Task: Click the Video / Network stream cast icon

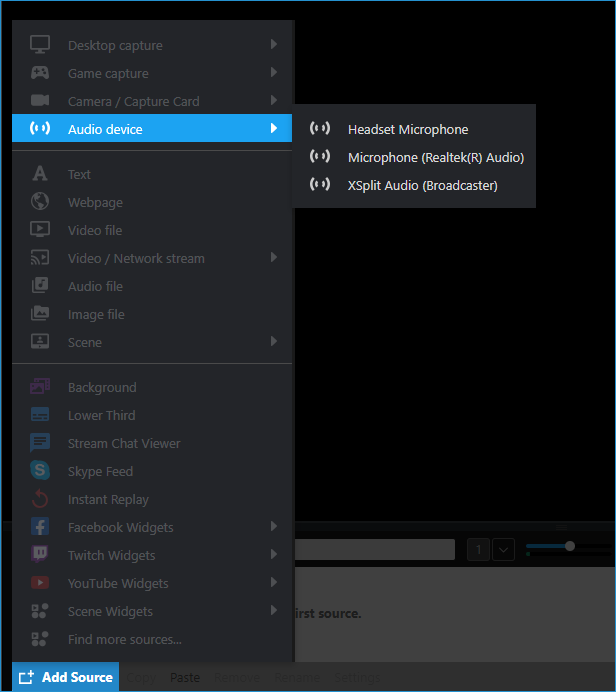Action: coord(40,257)
